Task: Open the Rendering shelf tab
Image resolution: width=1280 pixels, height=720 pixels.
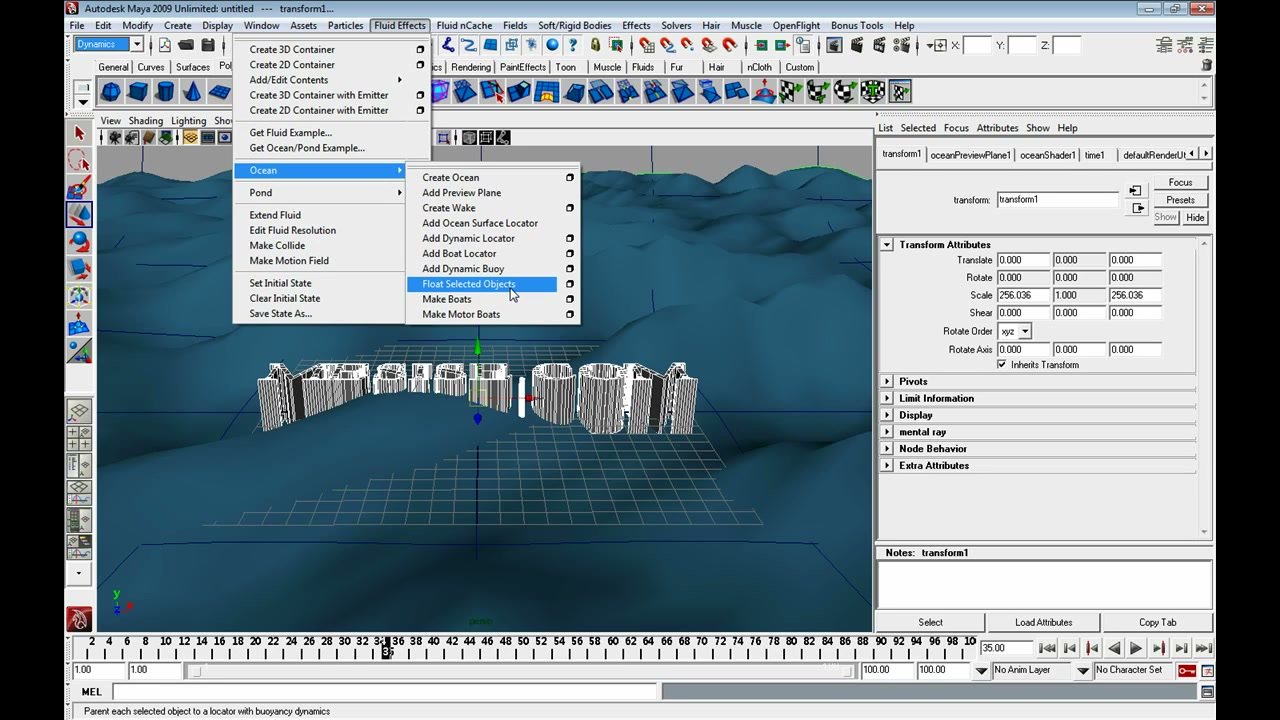Action: click(x=470, y=67)
